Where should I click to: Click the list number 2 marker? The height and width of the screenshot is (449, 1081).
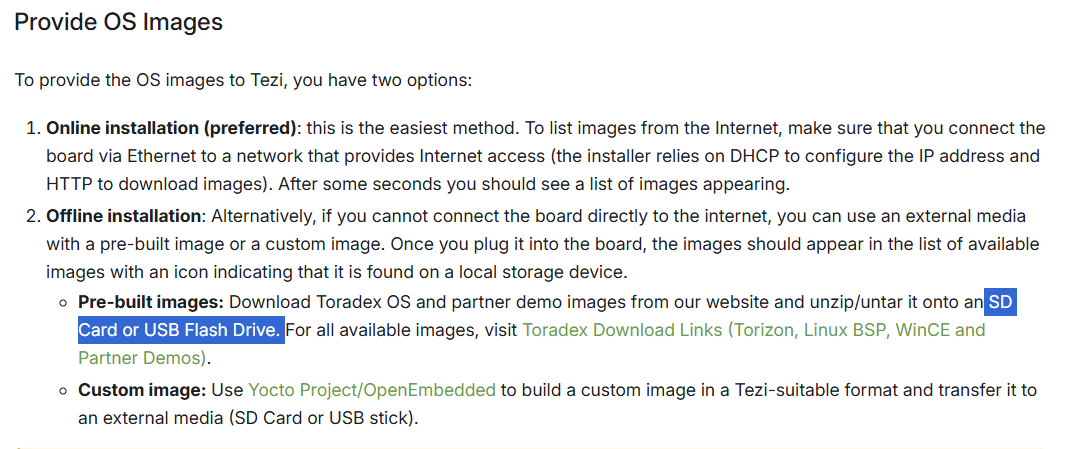(33, 216)
